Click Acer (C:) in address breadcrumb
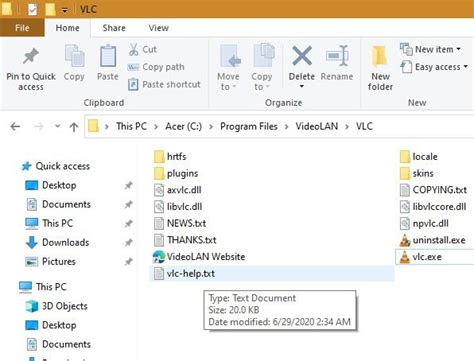 [x=184, y=126]
